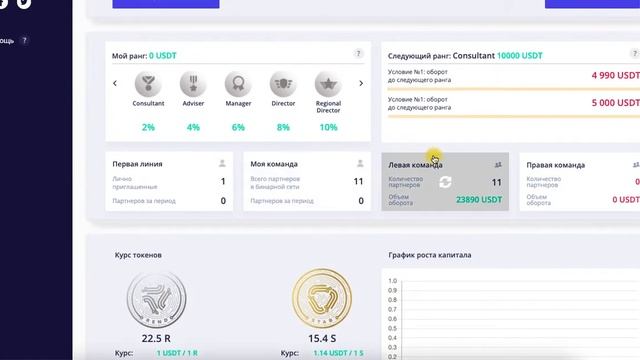Click person icon in Первая линия card

(x=222, y=164)
